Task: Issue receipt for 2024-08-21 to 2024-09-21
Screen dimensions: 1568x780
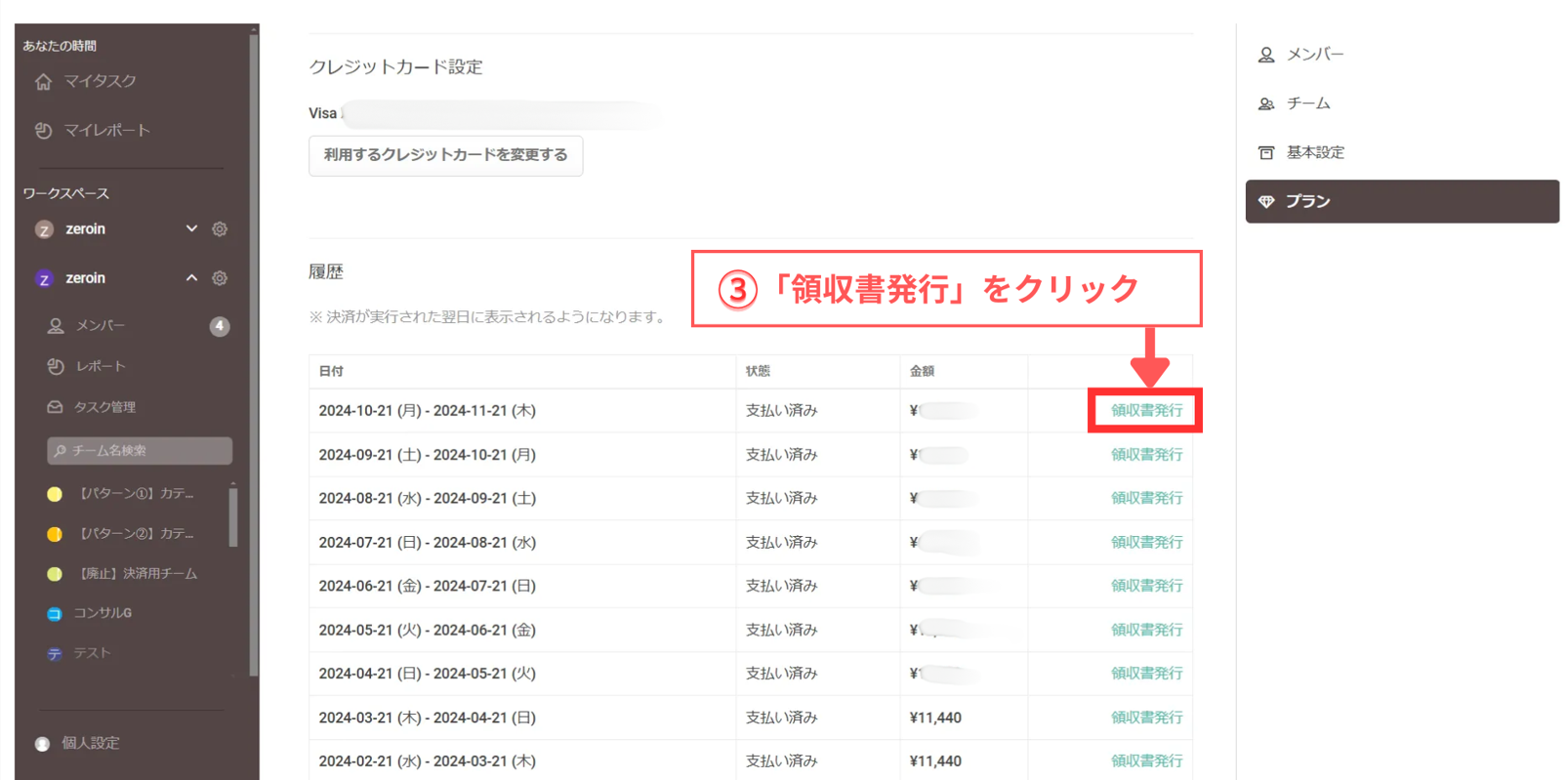Action: 1146,498
